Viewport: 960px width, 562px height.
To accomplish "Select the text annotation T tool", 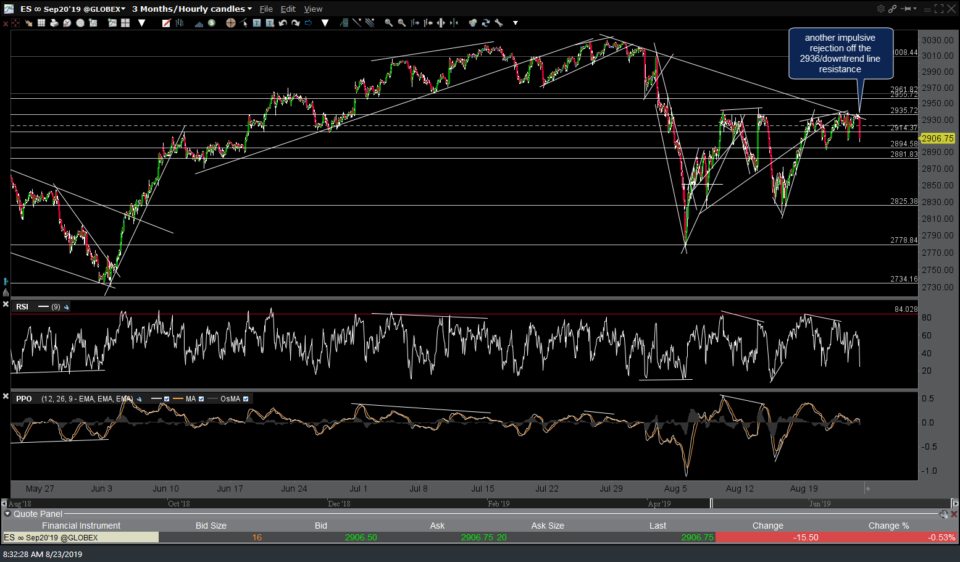I will 257,23.
